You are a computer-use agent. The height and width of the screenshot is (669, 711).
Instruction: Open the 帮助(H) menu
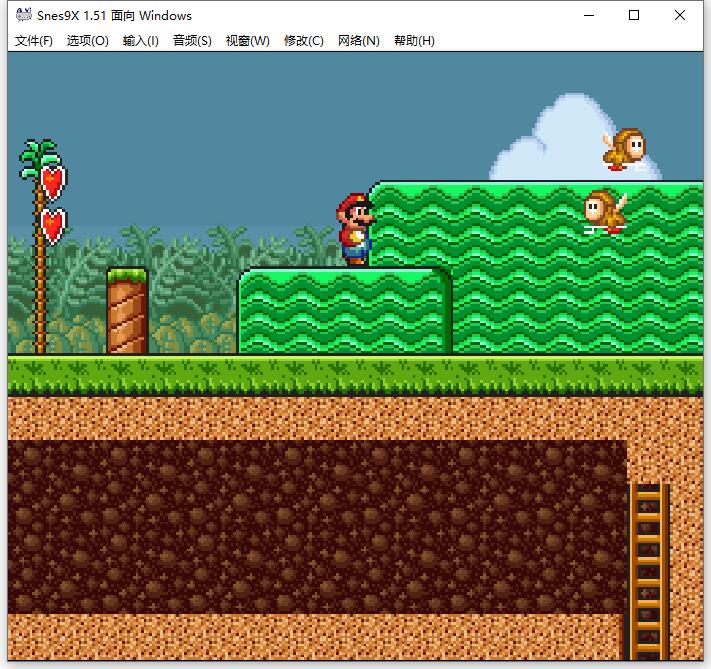click(x=414, y=41)
